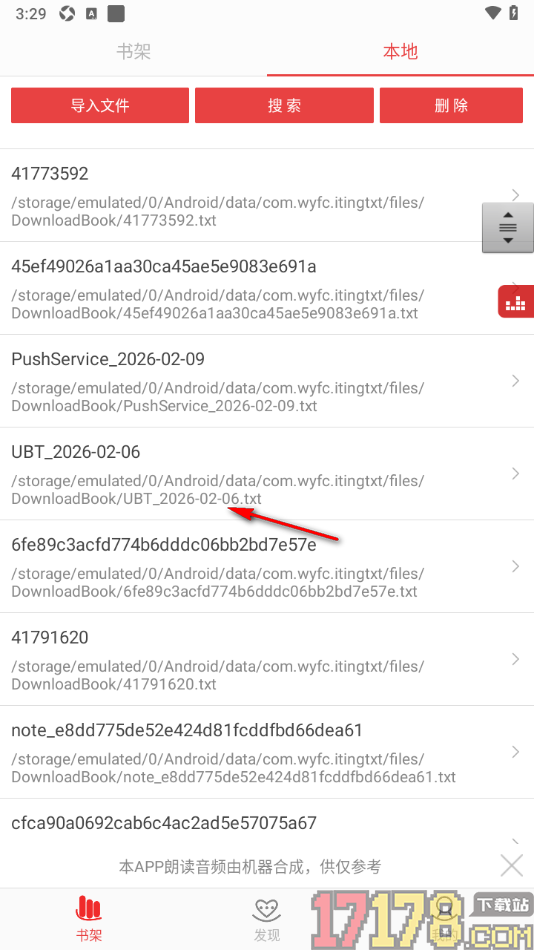This screenshot has width=534, height=950.
Task: Tap the red audio equalizer floating icon
Action: coord(516,301)
